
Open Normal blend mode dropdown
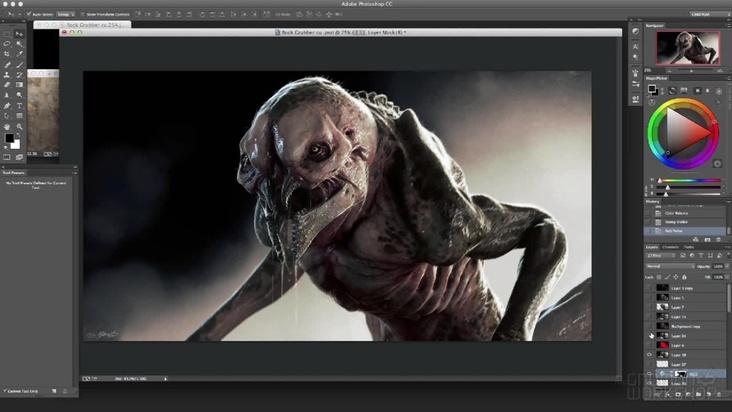(x=670, y=266)
